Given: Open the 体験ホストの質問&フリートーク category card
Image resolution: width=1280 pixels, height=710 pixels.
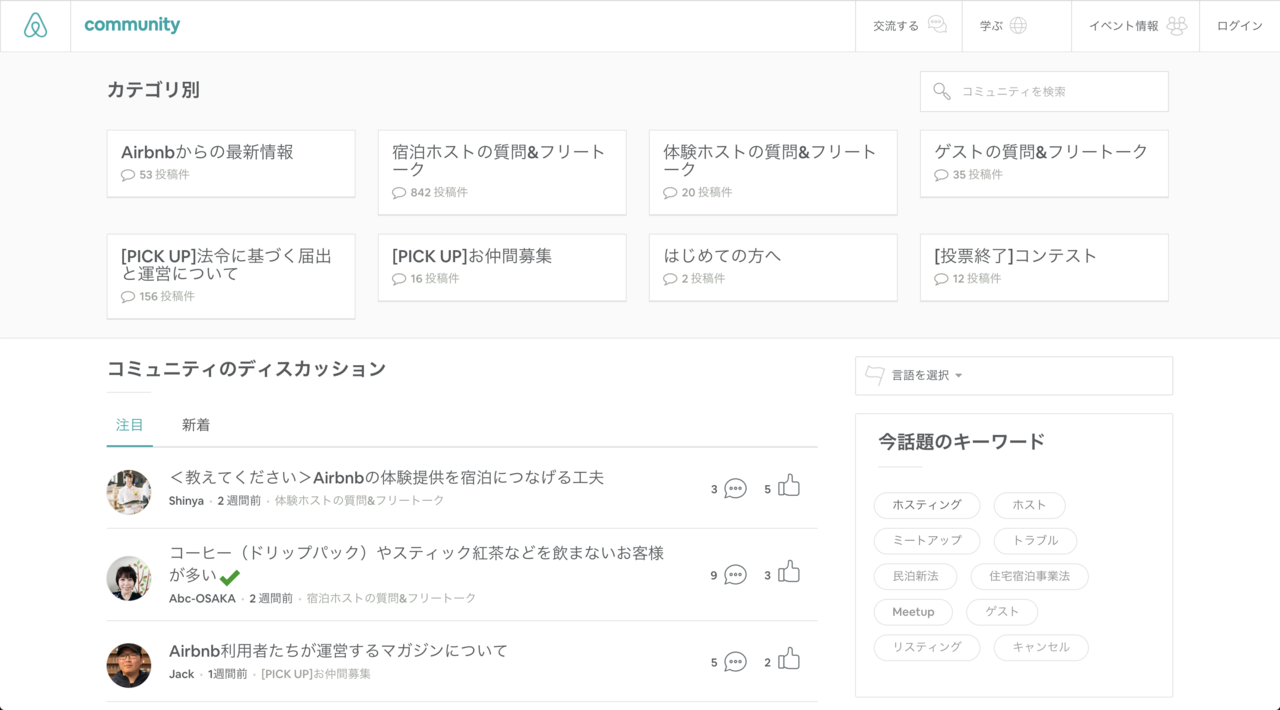Looking at the screenshot, I should pos(773,172).
